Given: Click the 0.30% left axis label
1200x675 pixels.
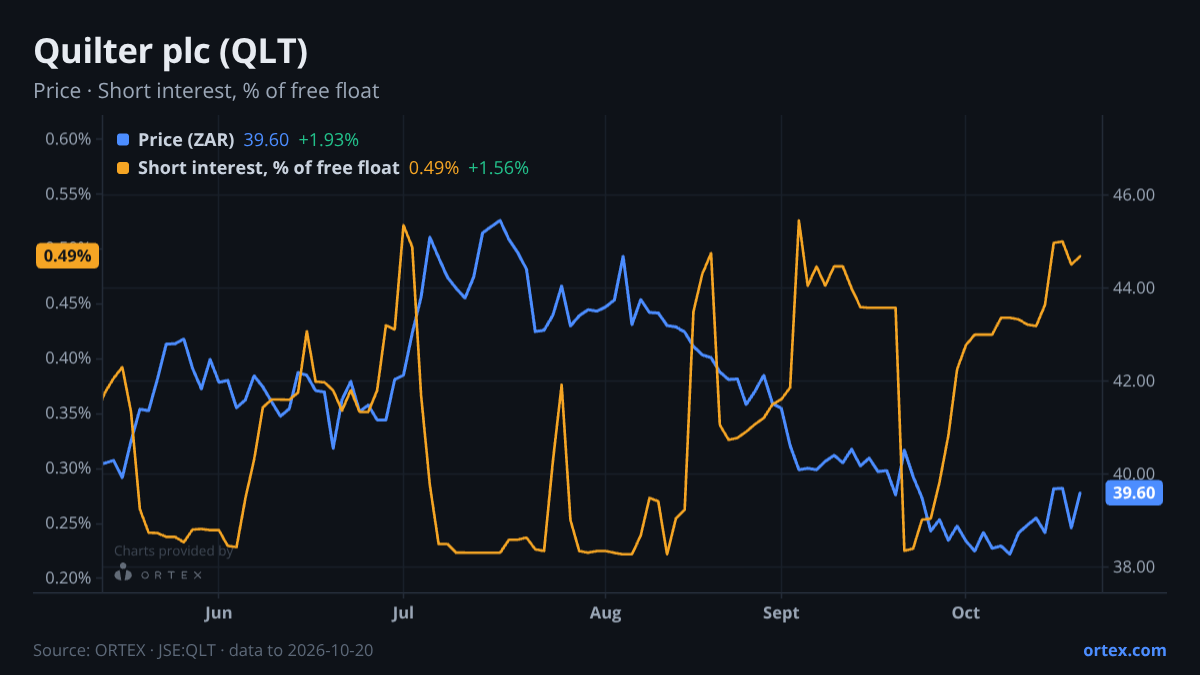Looking at the screenshot, I should click(x=68, y=468).
